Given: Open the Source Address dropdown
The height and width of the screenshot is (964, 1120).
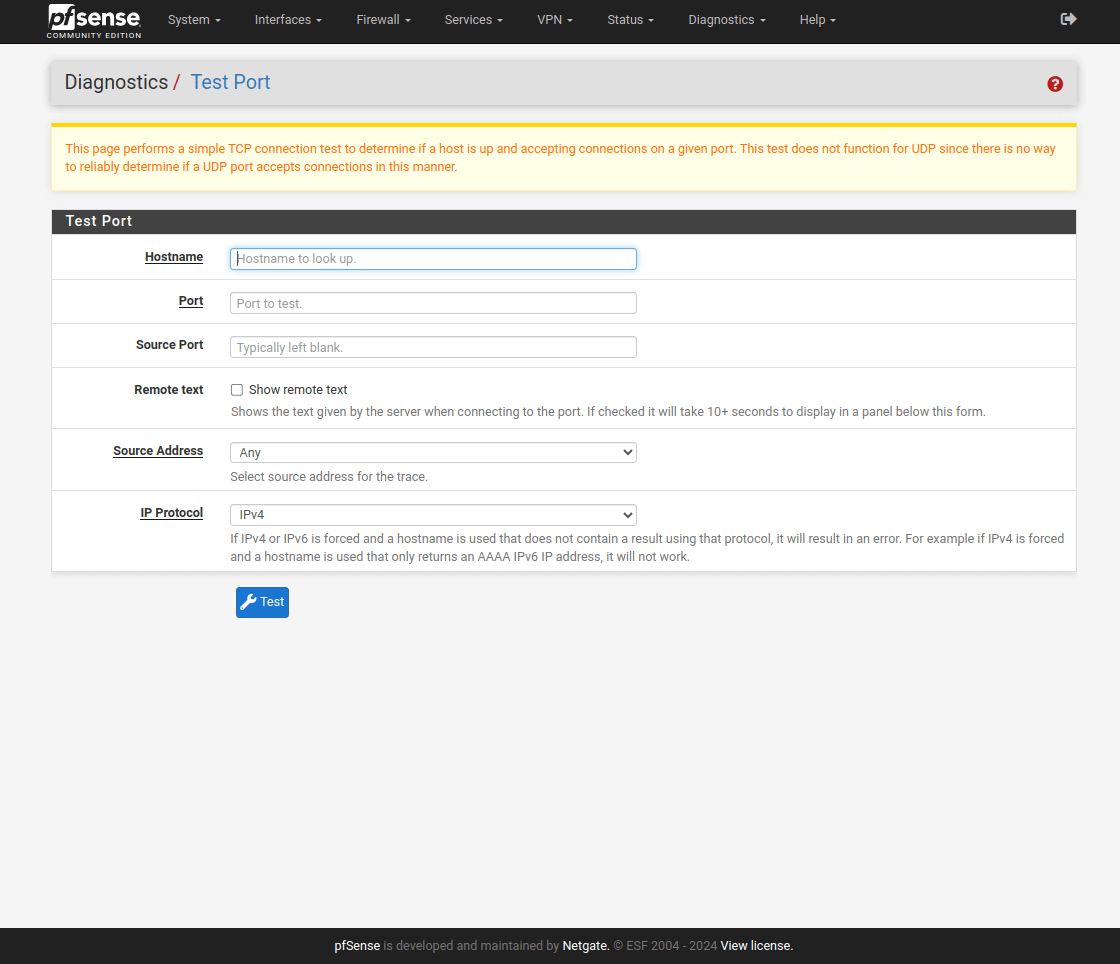Looking at the screenshot, I should (x=433, y=453).
